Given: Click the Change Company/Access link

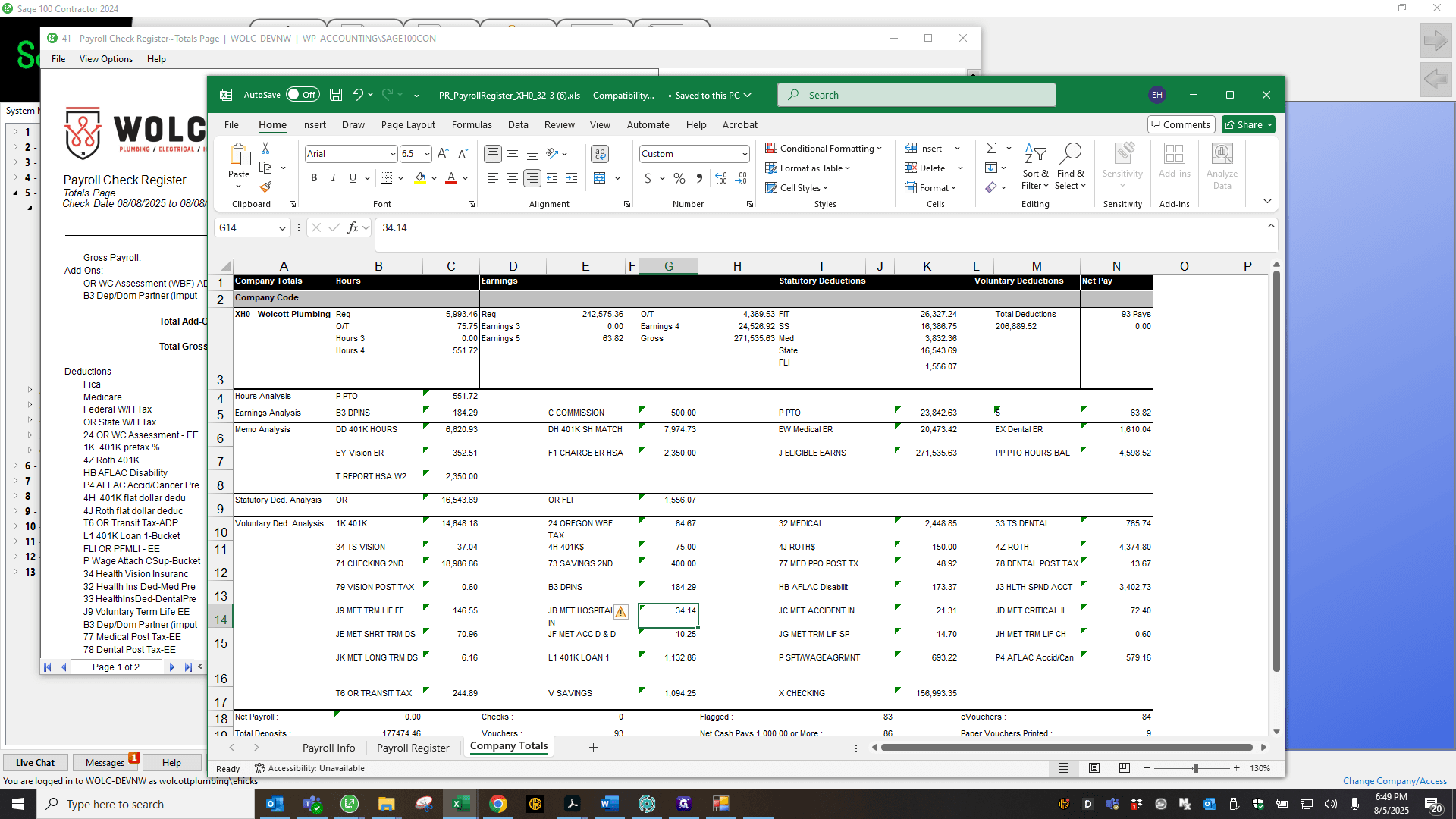Looking at the screenshot, I should point(1395,781).
